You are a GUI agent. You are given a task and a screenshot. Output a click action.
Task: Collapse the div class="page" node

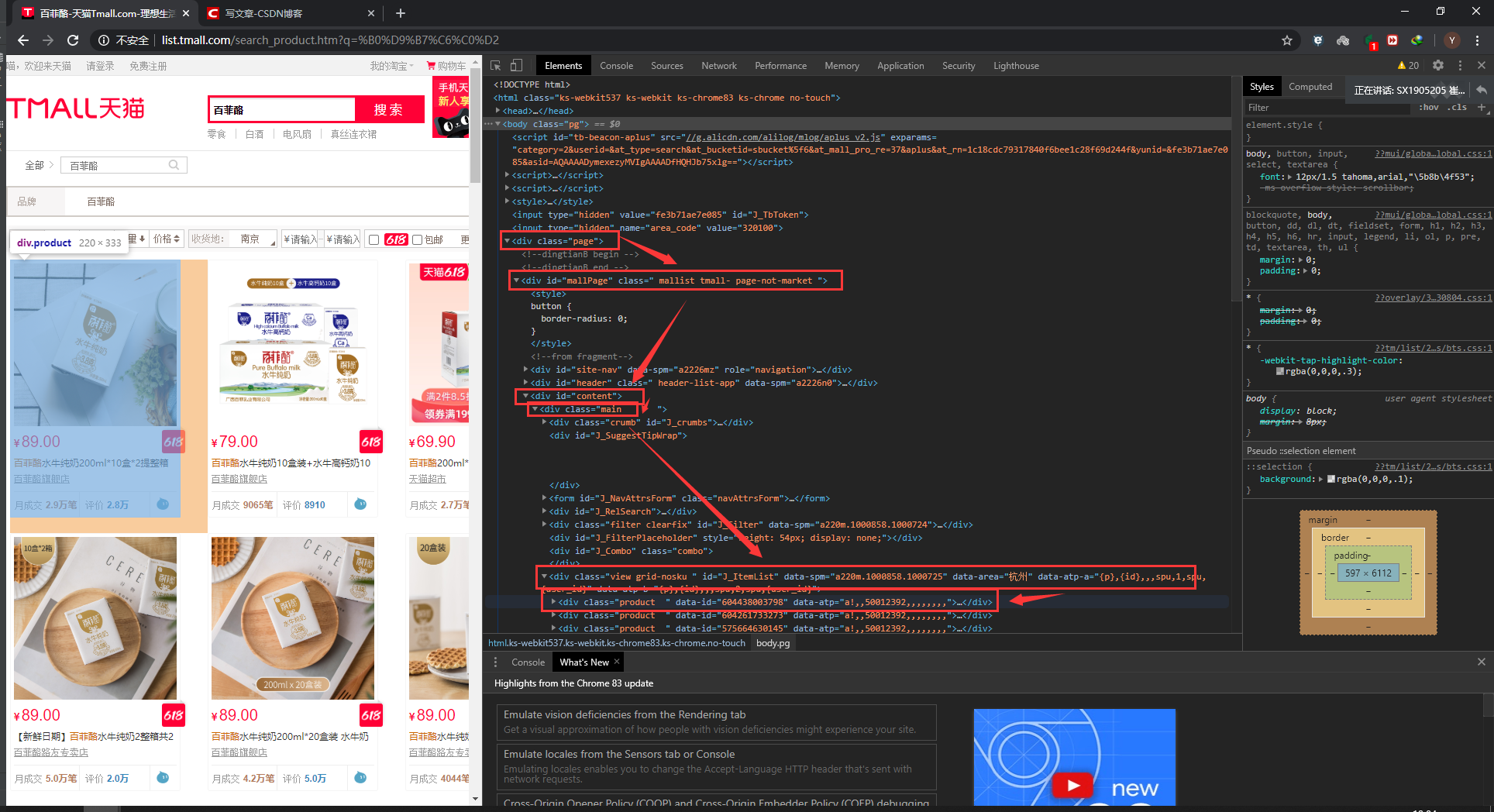(508, 241)
